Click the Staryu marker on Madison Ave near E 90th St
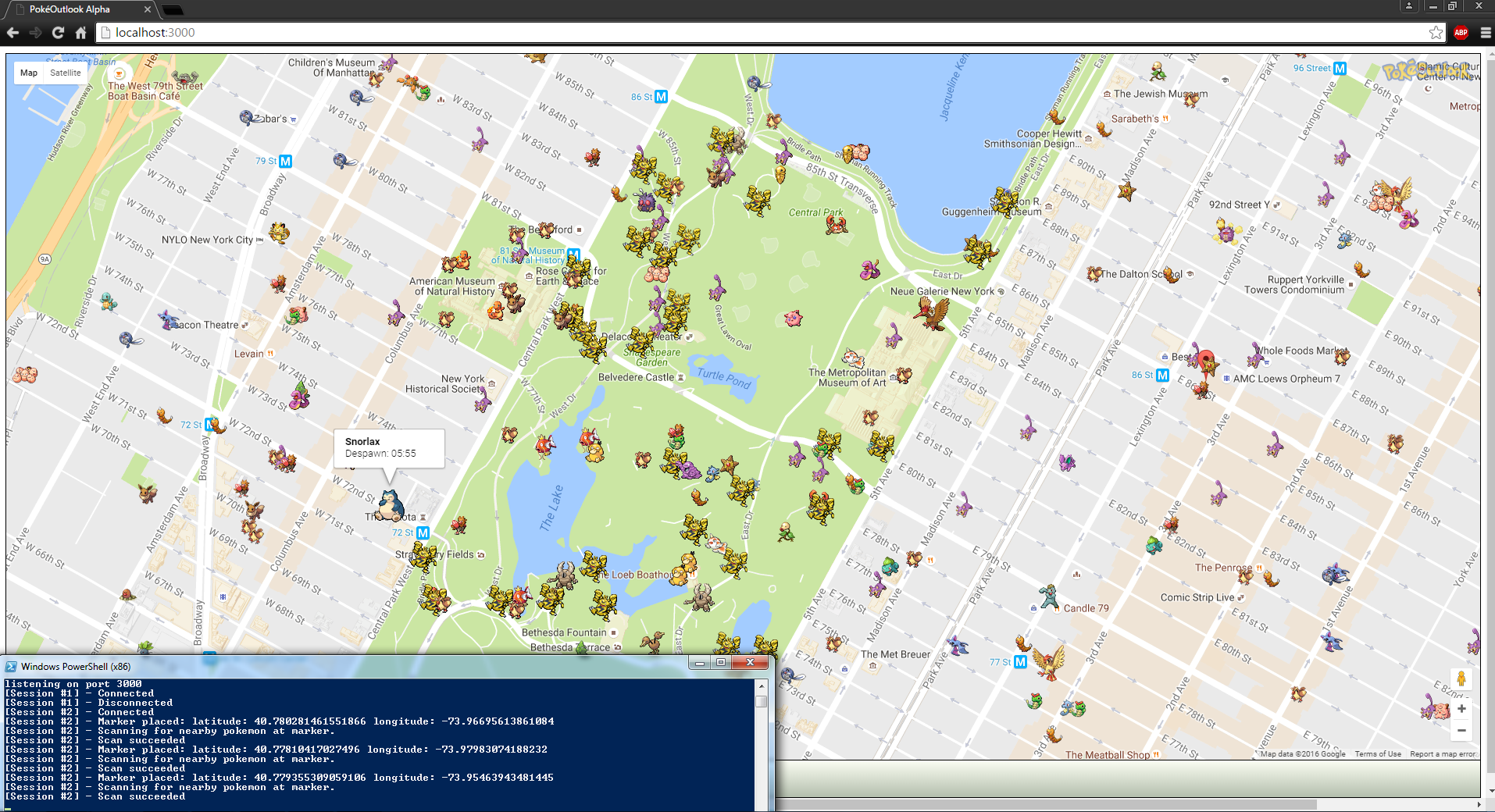1495x812 pixels. coord(1126,190)
